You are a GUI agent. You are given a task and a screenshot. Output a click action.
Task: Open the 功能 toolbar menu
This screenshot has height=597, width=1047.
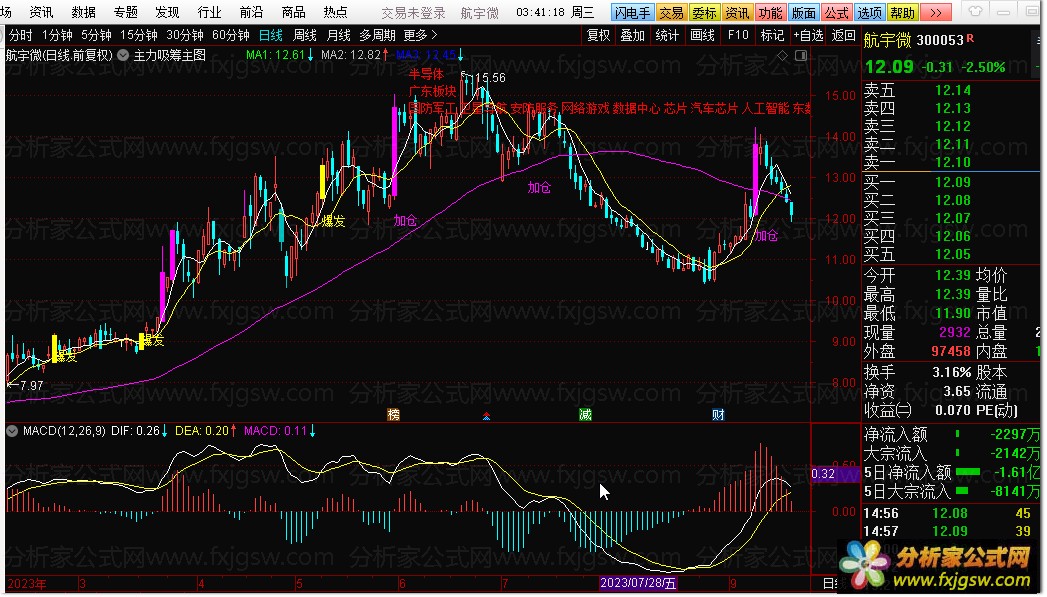770,13
